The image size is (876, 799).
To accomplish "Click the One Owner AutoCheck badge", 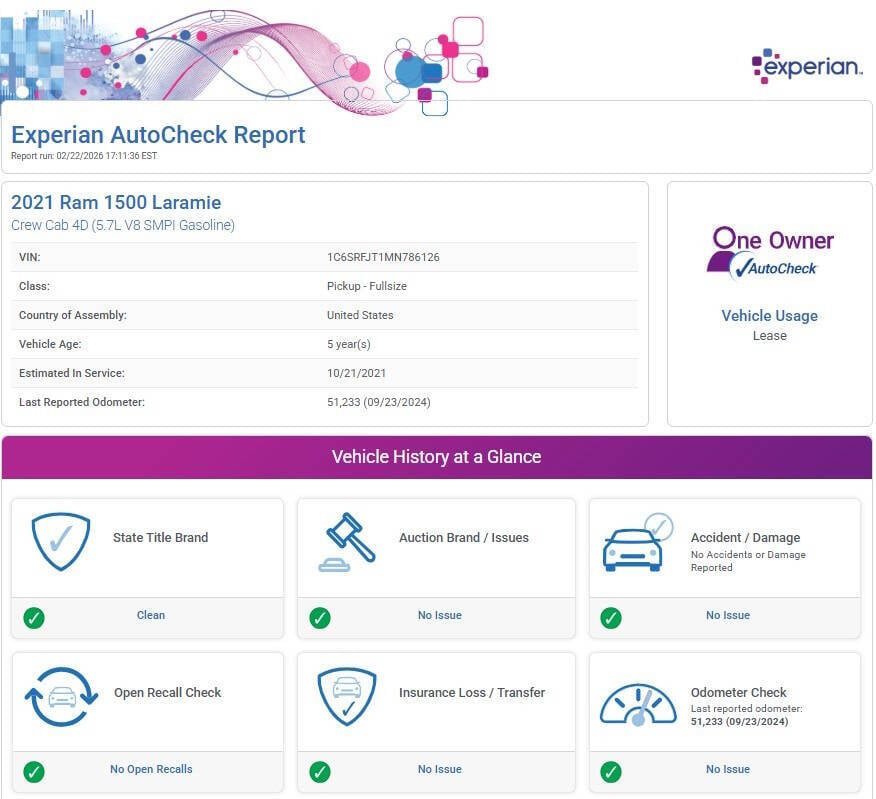I will pyautogui.click(x=770, y=253).
